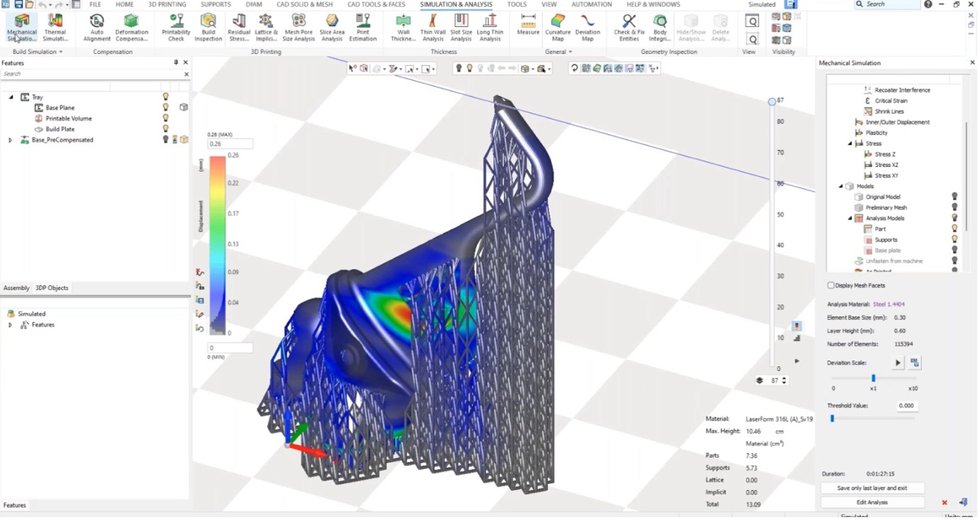The image size is (980, 520).
Task: Open the Build Simulation group dropdown
Action: pyautogui.click(x=61, y=51)
